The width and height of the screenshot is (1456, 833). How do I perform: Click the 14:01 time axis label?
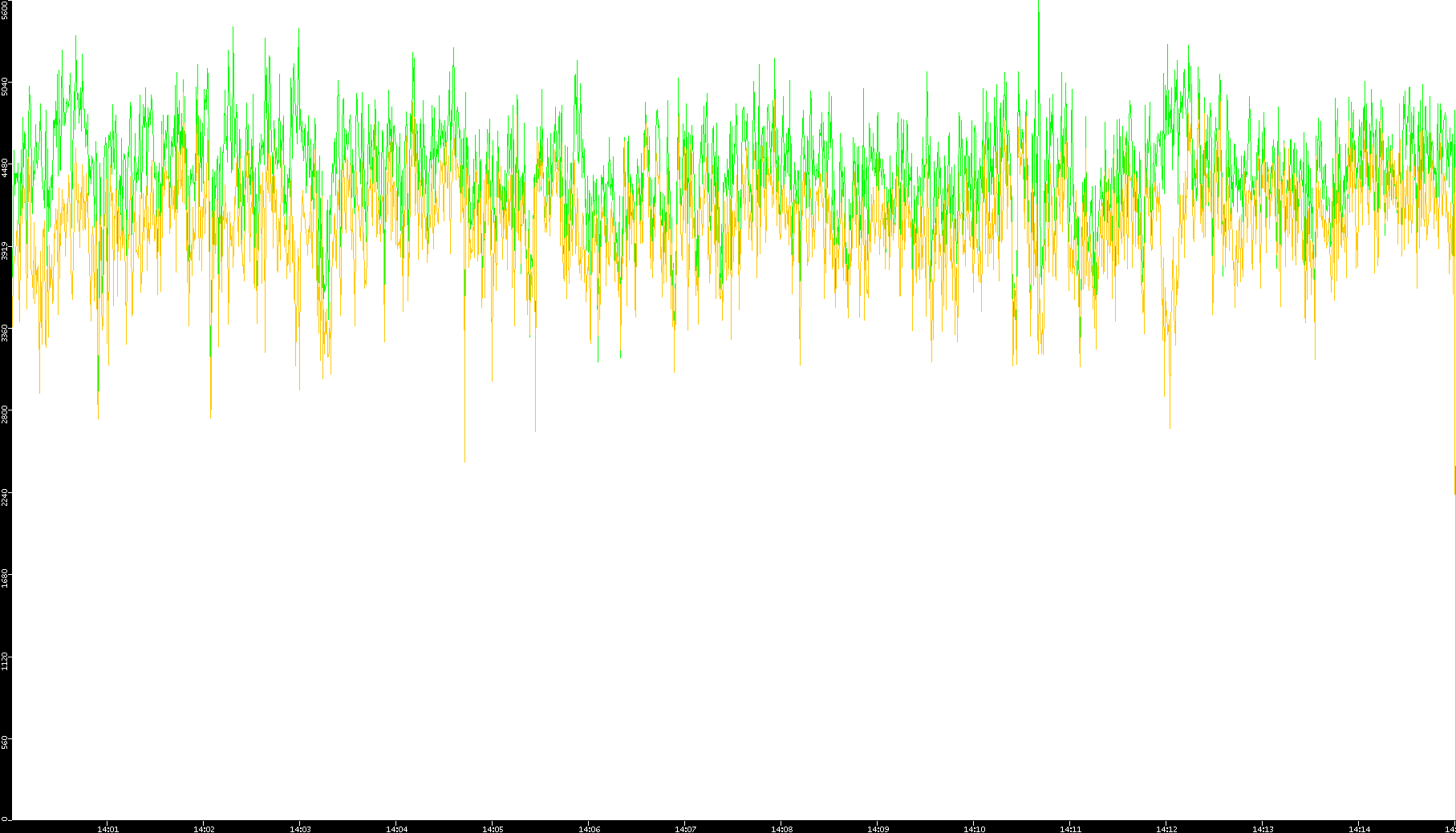(107, 829)
